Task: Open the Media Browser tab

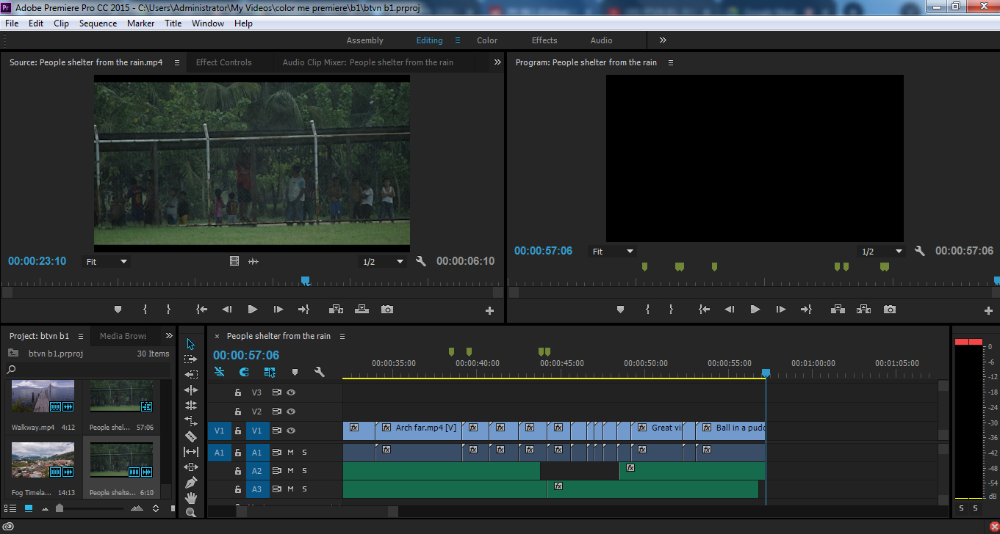Action: [x=122, y=336]
